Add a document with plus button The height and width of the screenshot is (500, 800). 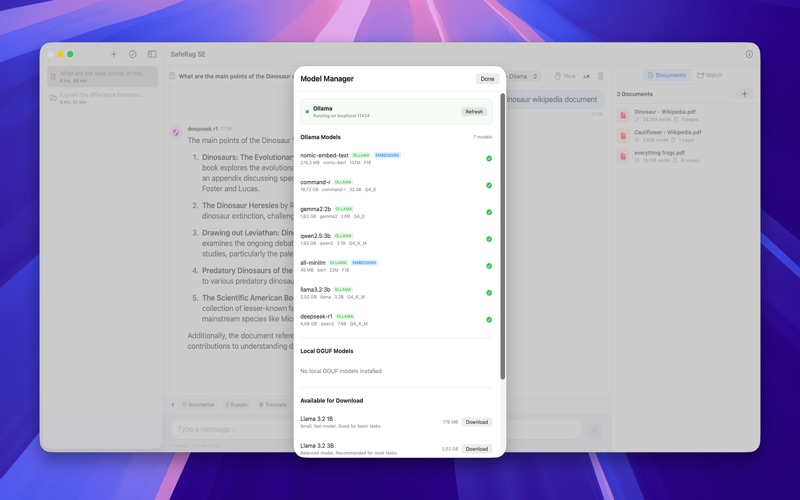coord(744,94)
